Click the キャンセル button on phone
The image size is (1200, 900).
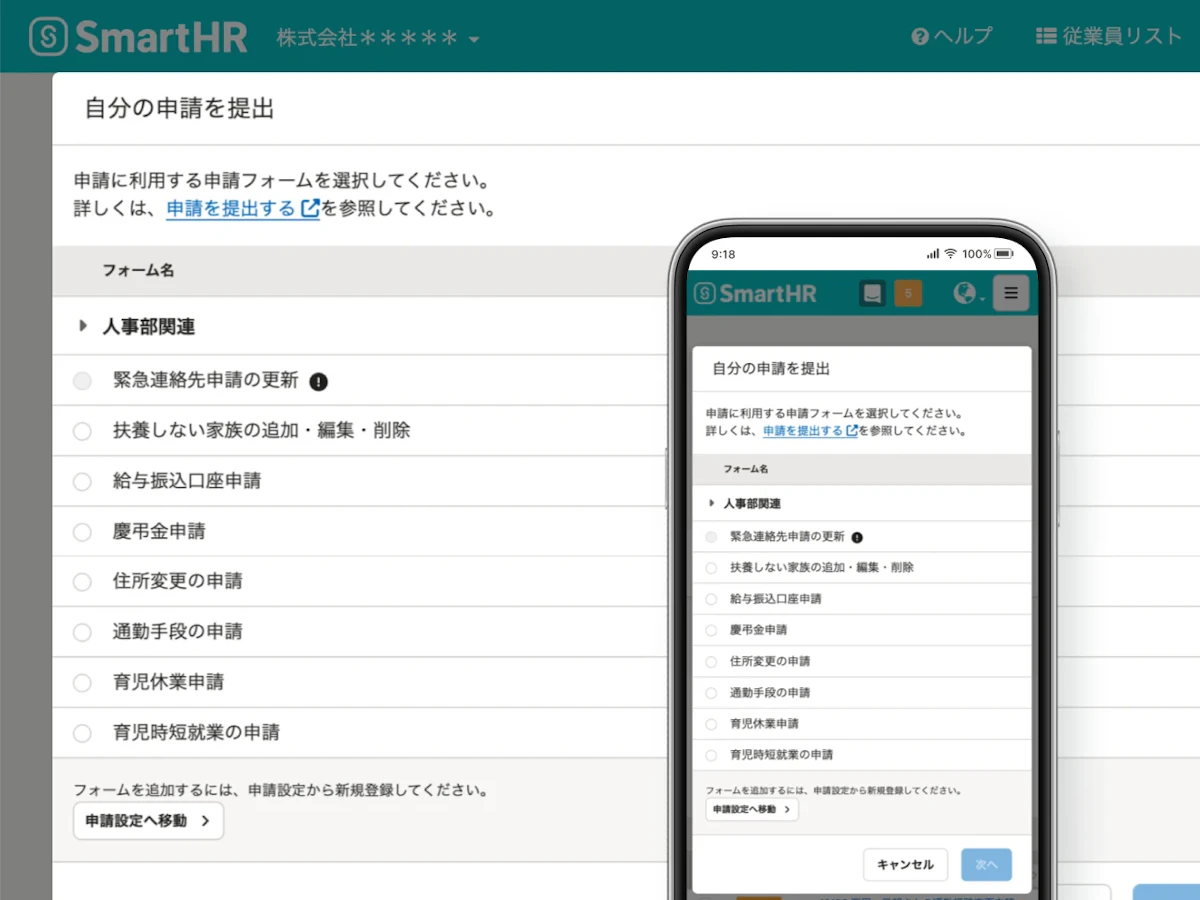[905, 865]
